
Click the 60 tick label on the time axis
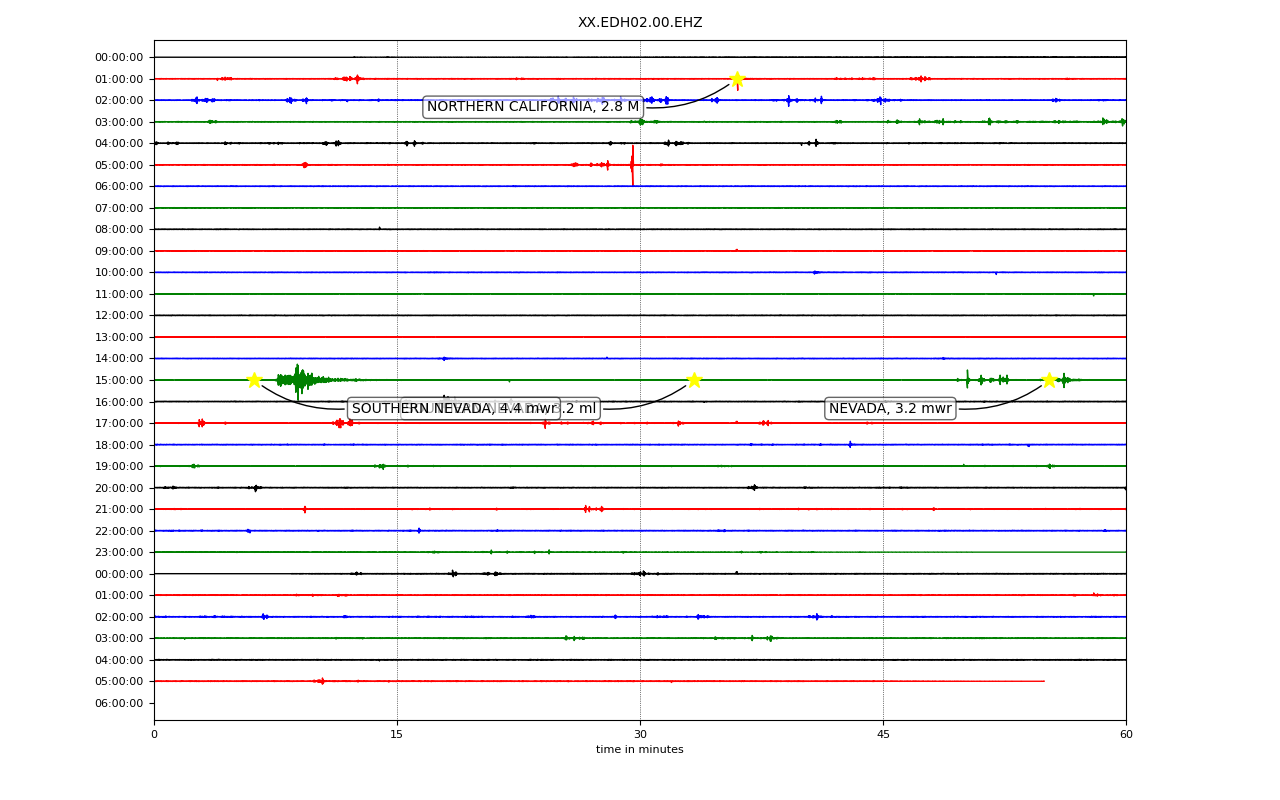[x=1126, y=735]
